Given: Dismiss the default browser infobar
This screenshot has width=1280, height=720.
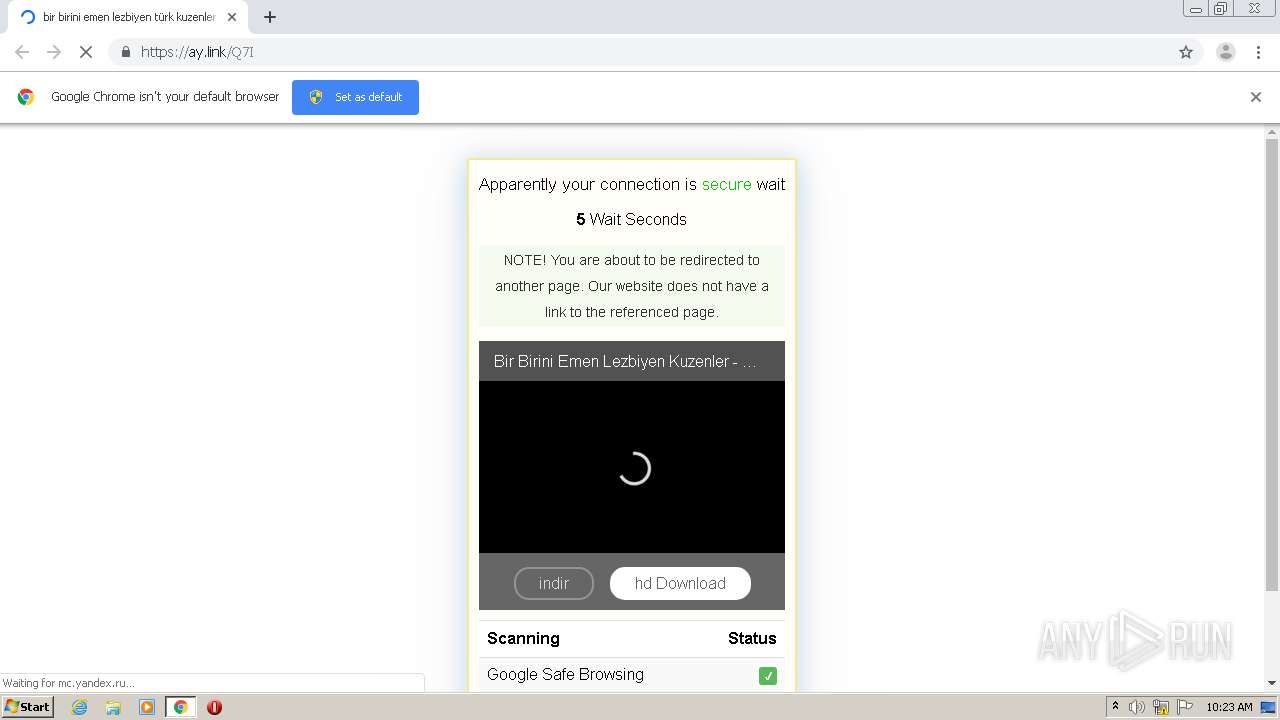Looking at the screenshot, I should [x=1256, y=97].
